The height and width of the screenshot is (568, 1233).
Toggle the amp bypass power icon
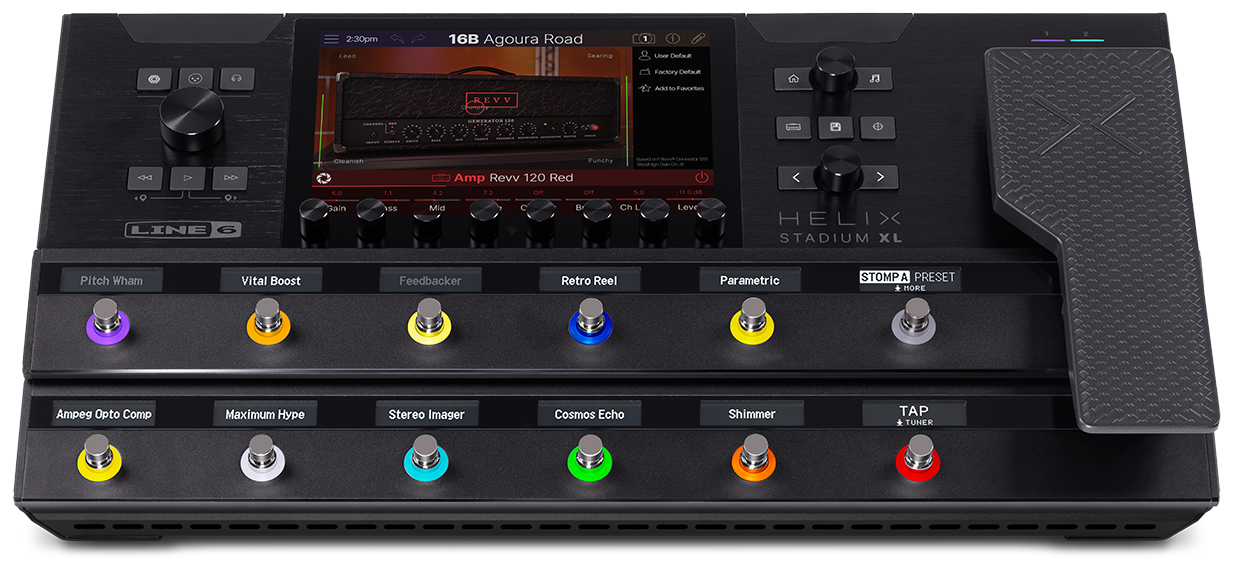701,177
